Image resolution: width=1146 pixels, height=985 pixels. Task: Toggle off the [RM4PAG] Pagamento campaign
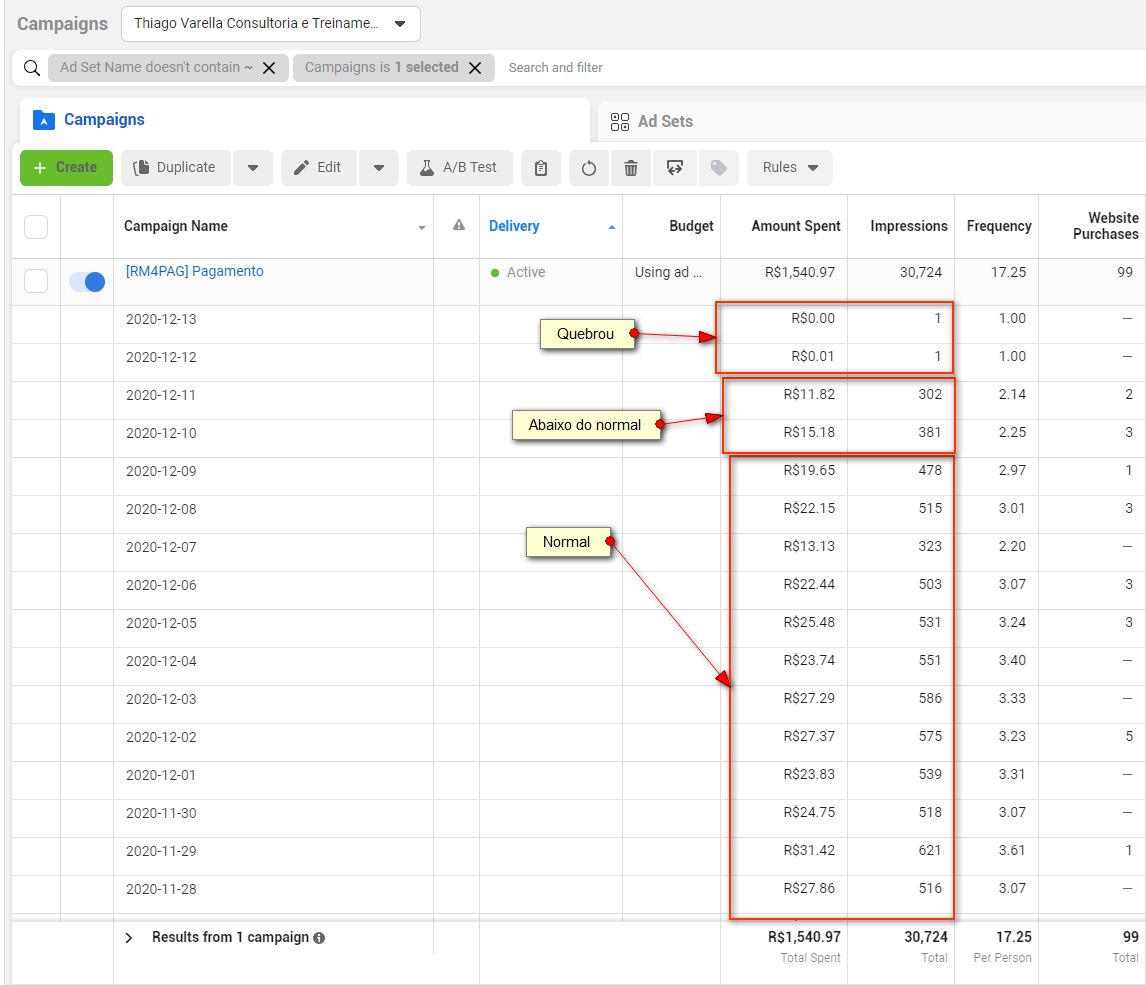[x=87, y=282]
